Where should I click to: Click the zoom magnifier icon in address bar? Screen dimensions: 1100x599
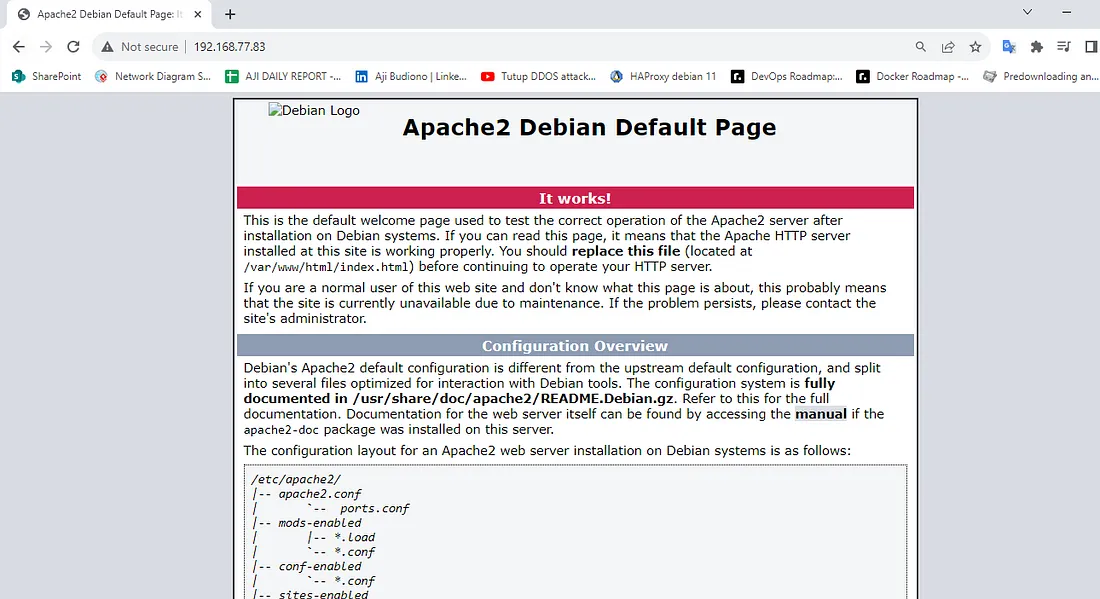tap(921, 47)
